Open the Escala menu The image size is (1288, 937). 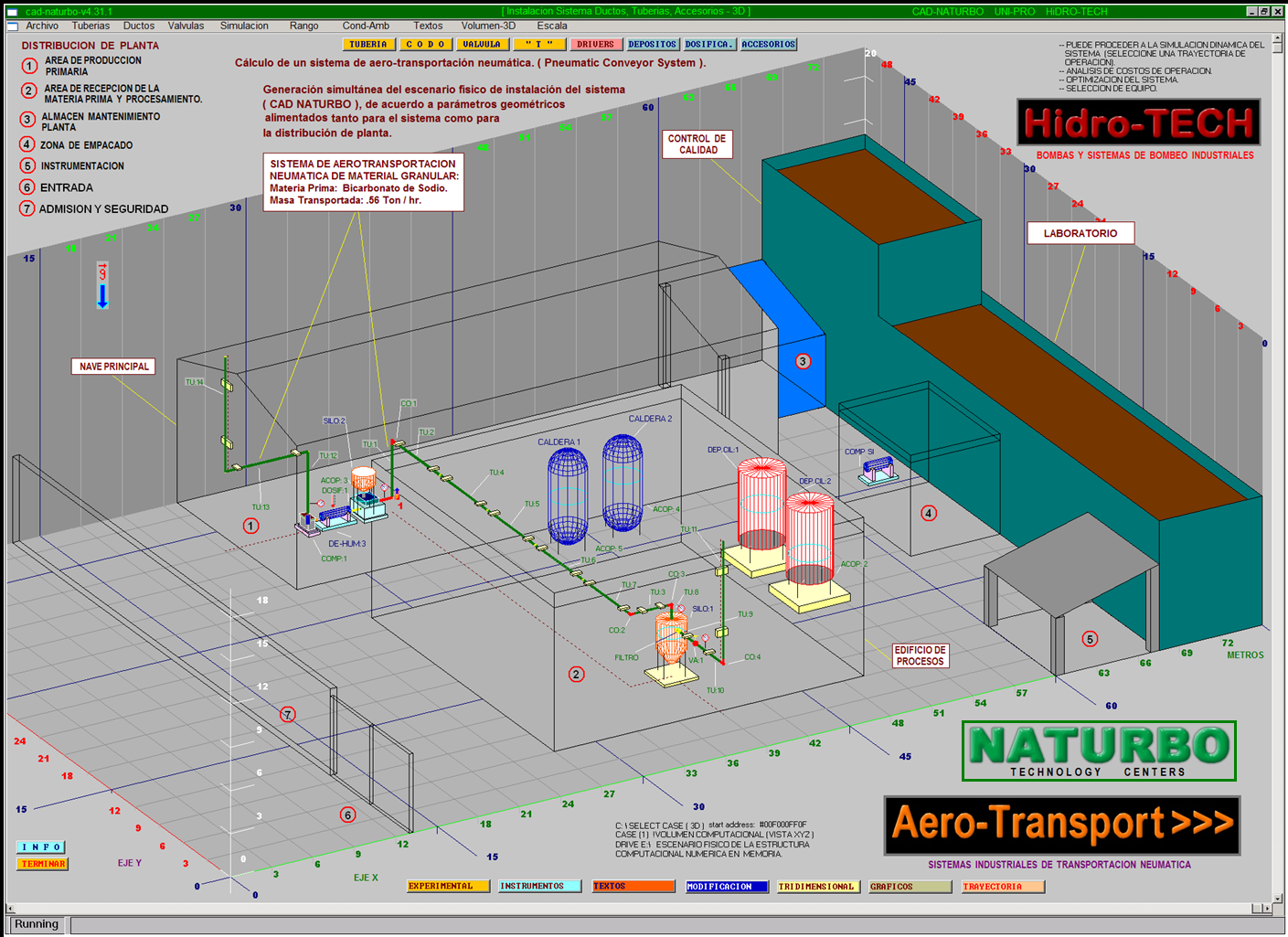click(x=552, y=26)
